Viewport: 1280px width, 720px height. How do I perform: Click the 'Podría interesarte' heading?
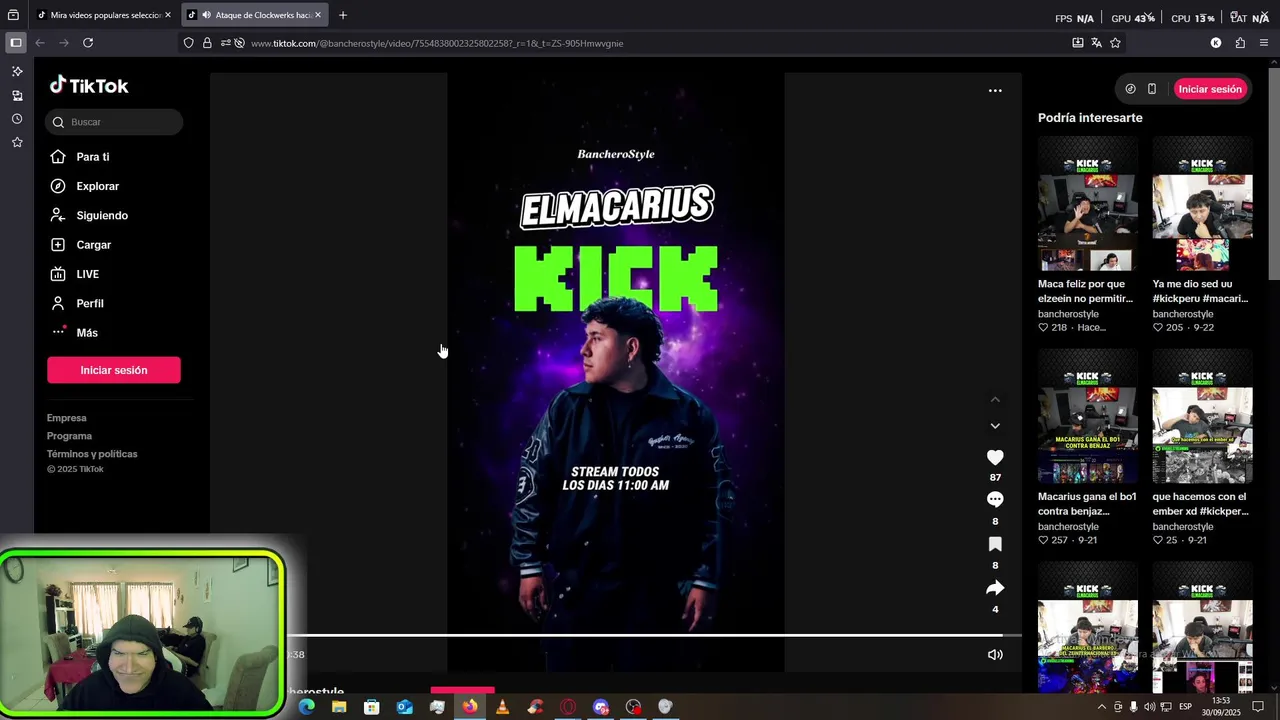[1090, 118]
